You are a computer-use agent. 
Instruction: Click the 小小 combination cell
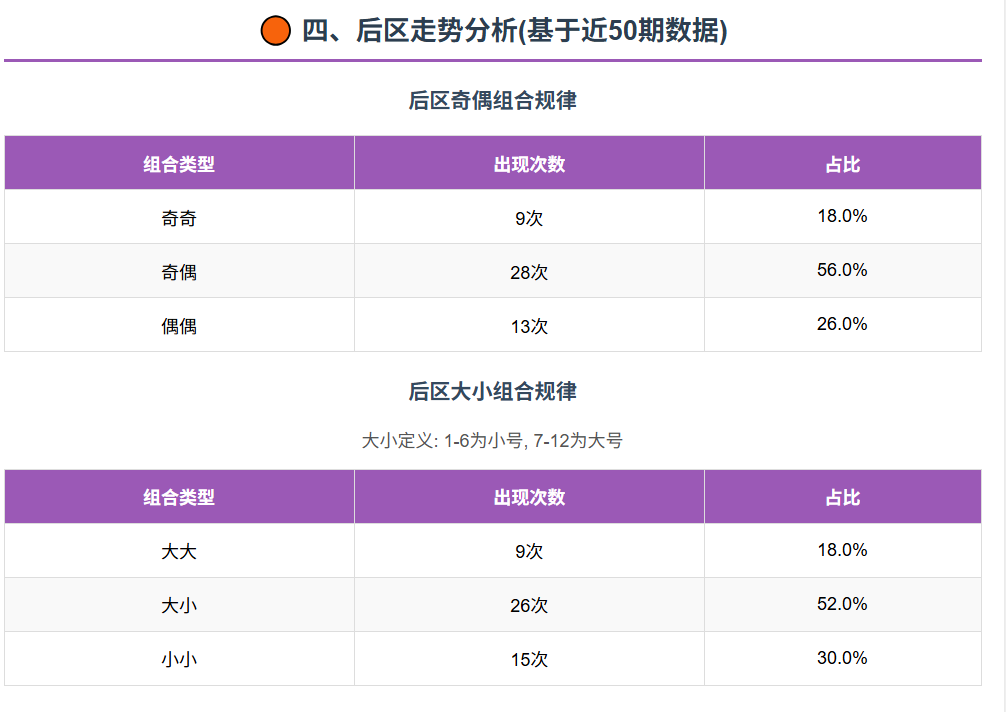[x=179, y=659]
